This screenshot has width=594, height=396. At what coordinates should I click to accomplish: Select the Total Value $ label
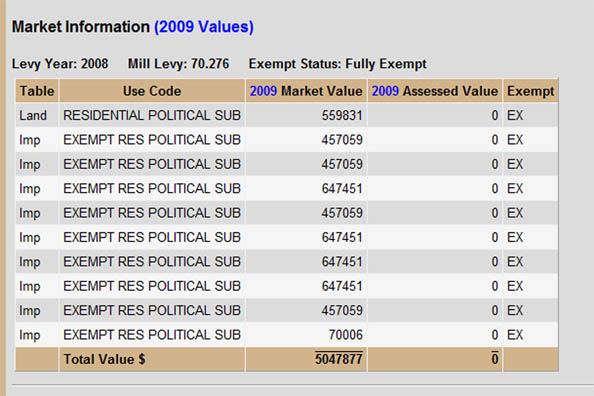point(105,359)
